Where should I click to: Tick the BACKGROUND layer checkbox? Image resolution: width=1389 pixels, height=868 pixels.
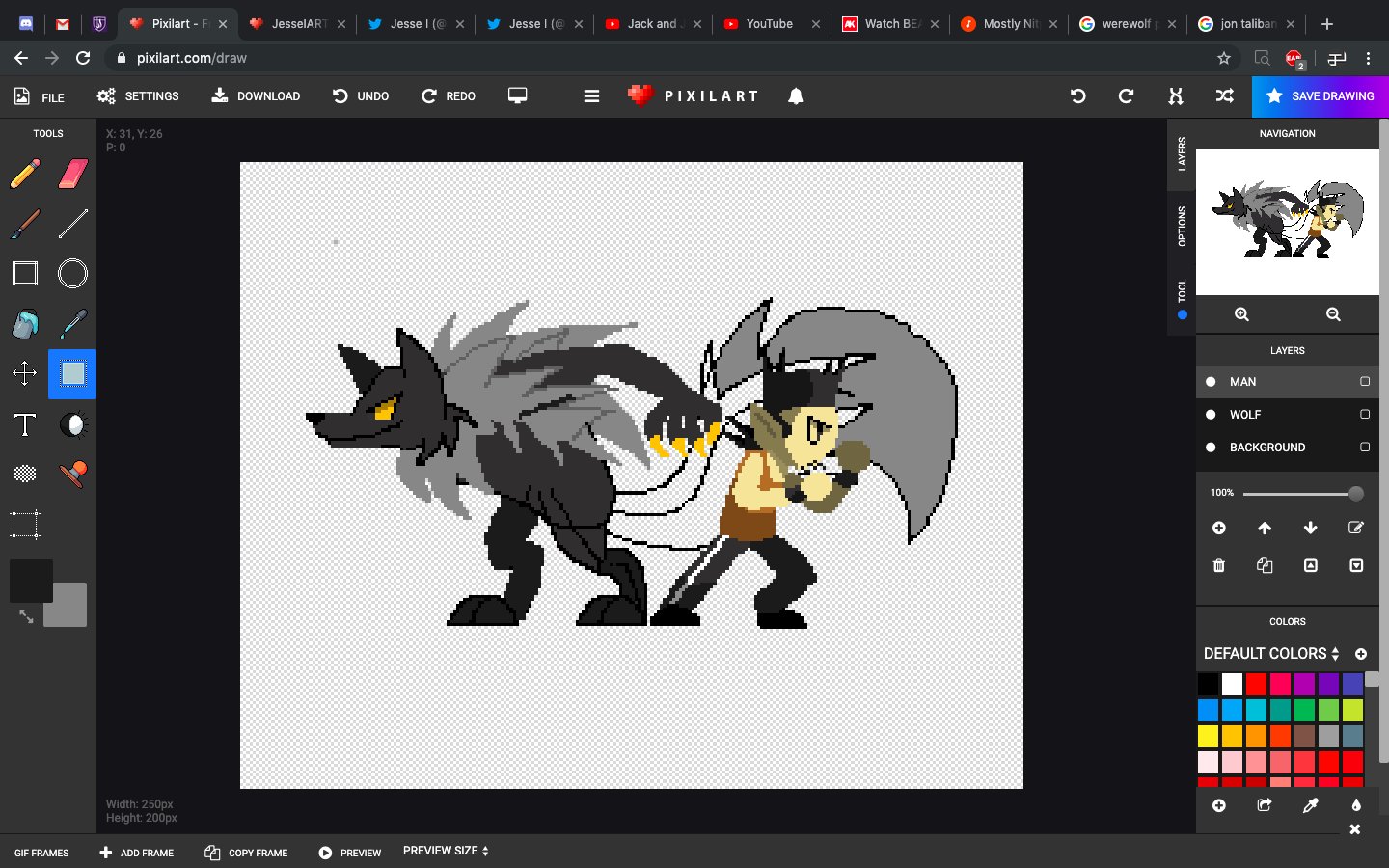[1365, 448]
